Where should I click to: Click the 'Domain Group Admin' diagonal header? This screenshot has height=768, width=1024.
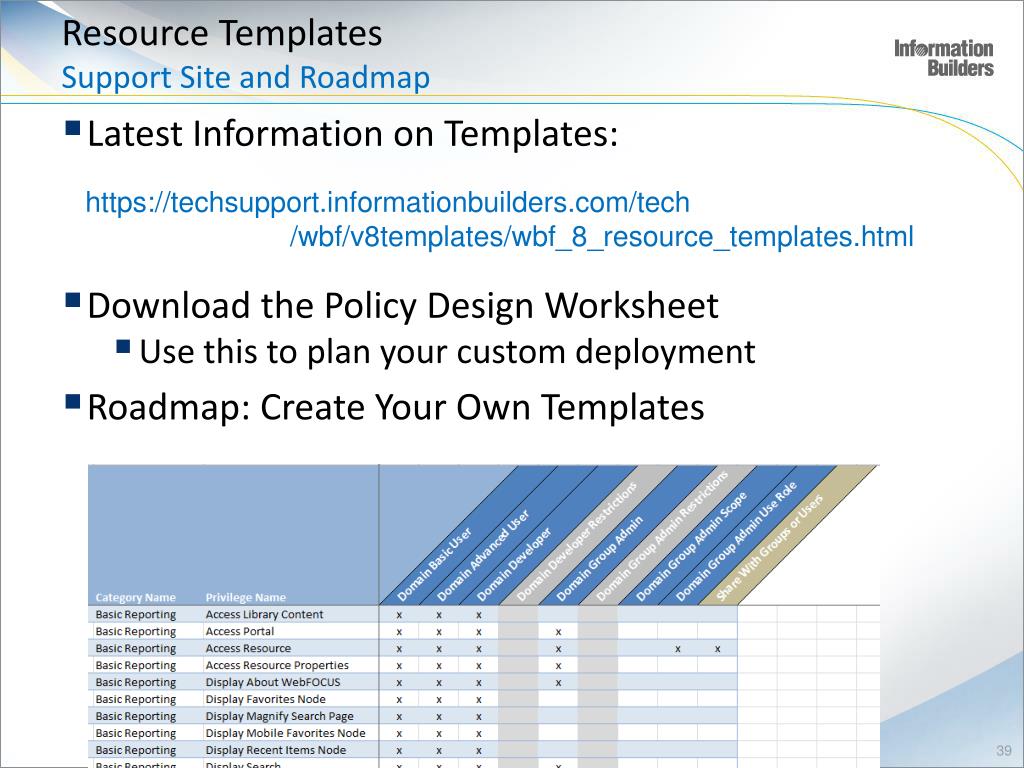[x=600, y=558]
